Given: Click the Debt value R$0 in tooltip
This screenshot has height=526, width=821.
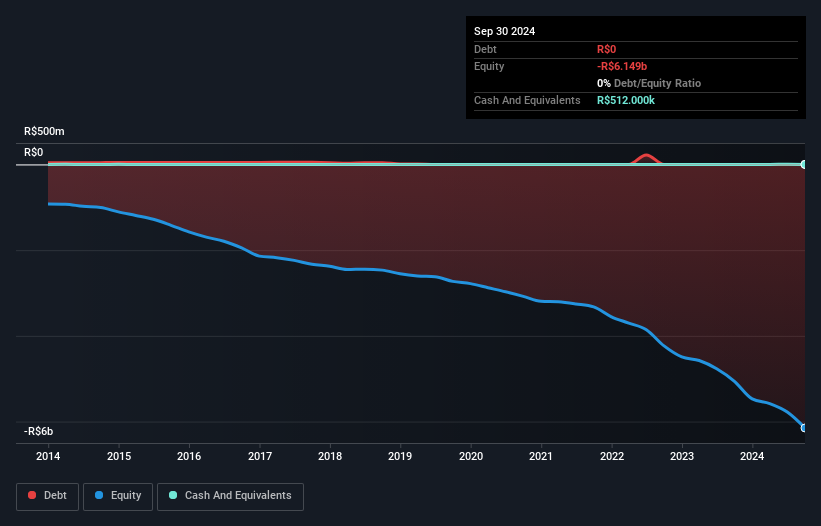Looking at the screenshot, I should click(606, 49).
